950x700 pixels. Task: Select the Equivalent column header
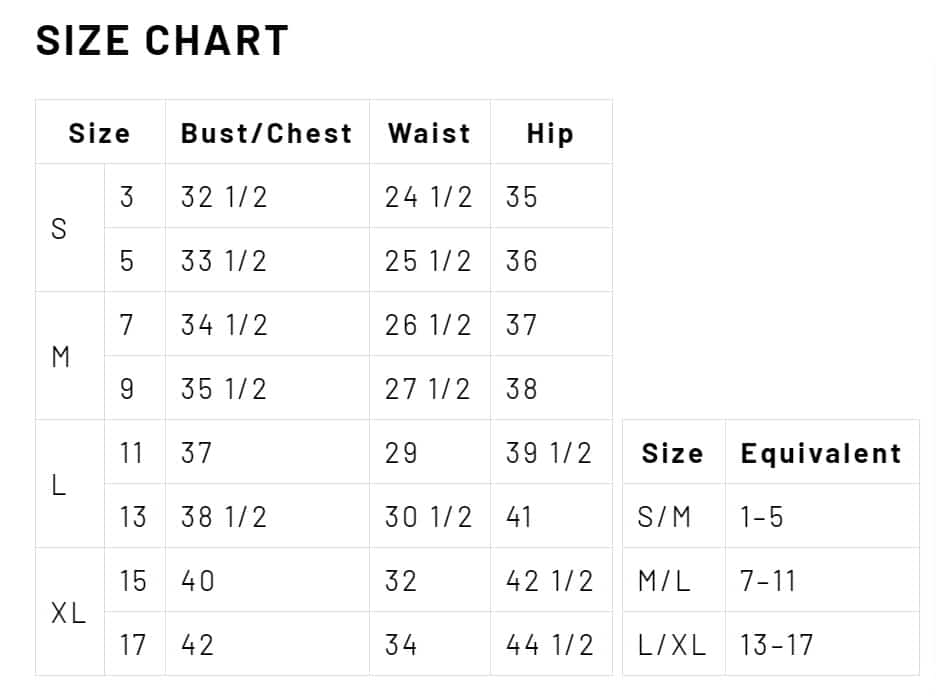click(821, 453)
